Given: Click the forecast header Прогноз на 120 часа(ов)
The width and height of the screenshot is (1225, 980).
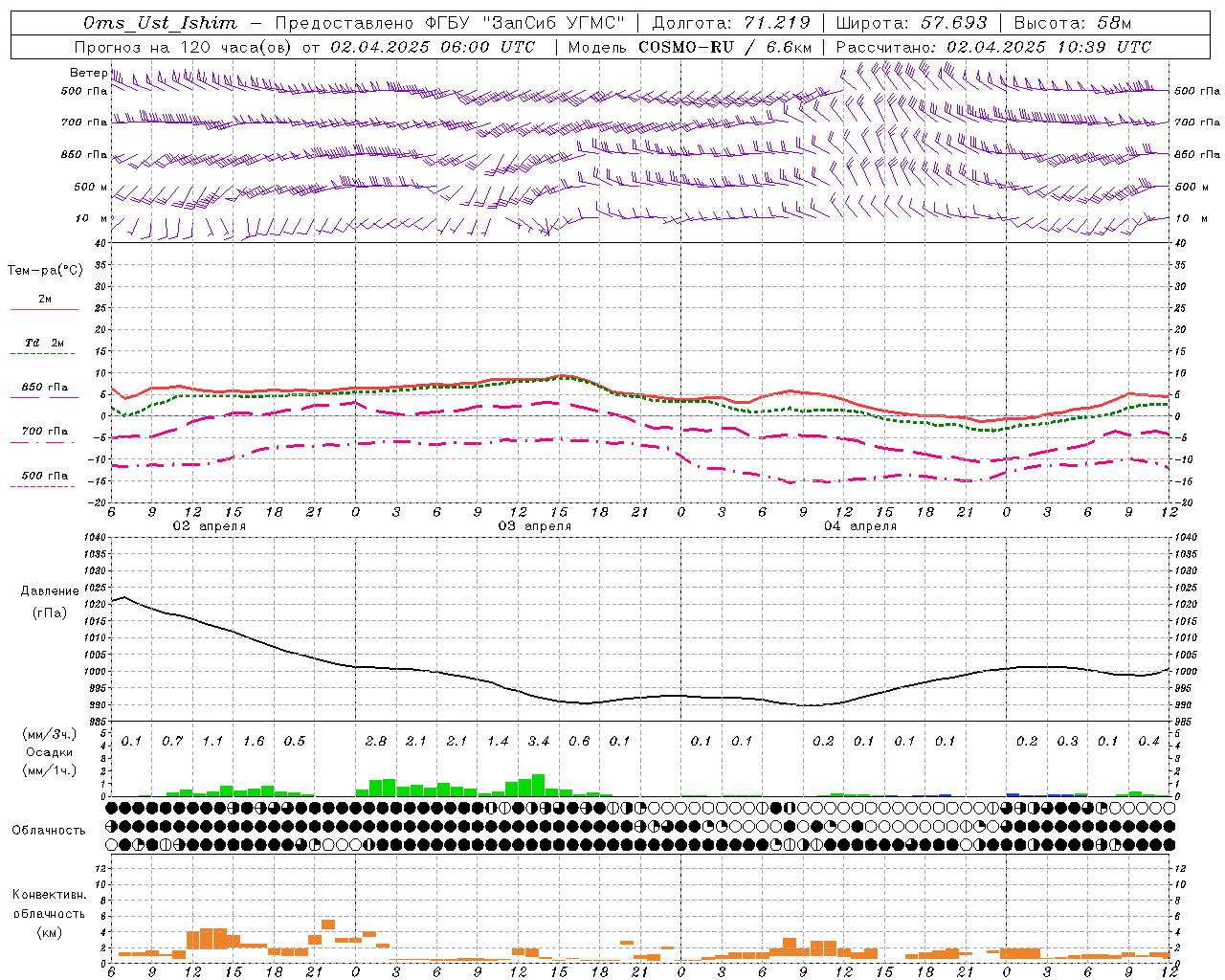Looking at the screenshot, I should [x=184, y=47].
